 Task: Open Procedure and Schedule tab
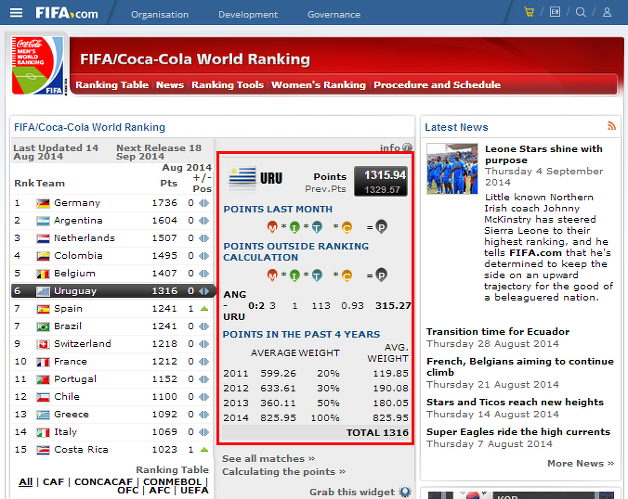point(437,85)
